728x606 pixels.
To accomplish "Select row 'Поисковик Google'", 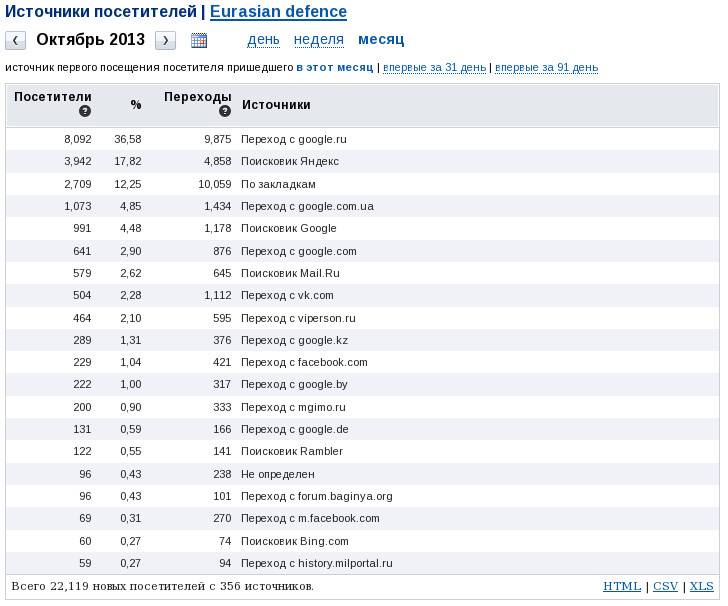I will pyautogui.click(x=362, y=228).
